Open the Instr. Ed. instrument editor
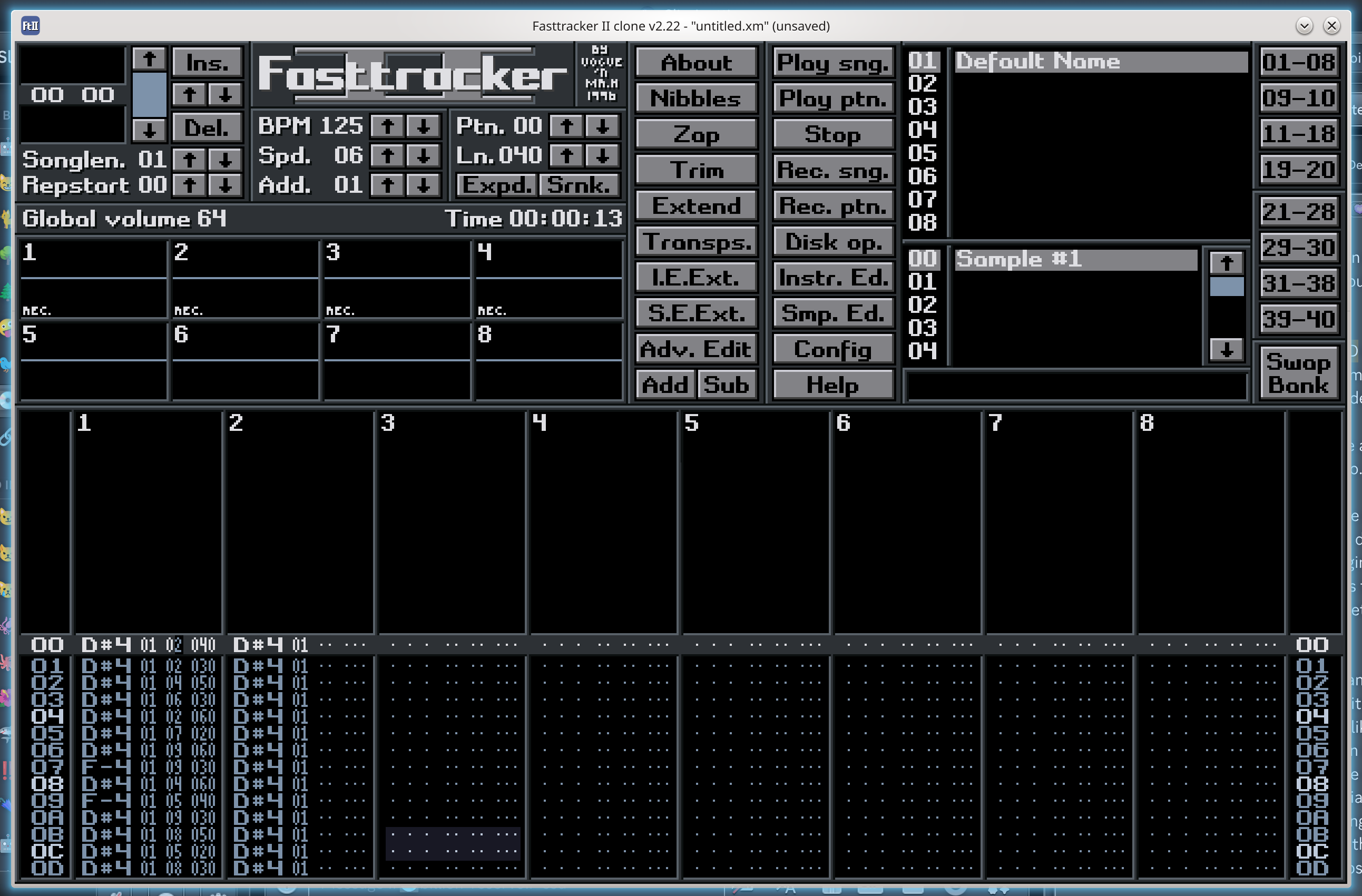Viewport: 1362px width, 896px height. pyautogui.click(x=833, y=278)
